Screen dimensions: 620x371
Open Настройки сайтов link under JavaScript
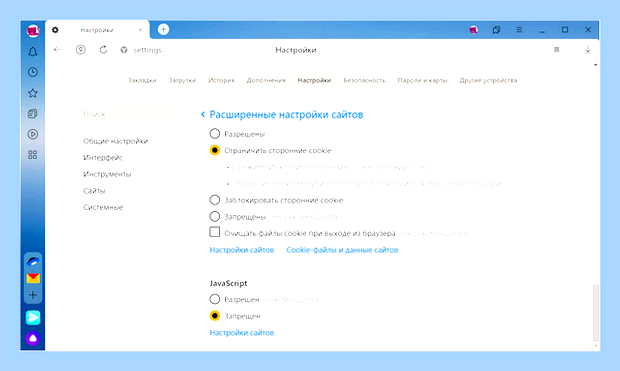point(242,333)
